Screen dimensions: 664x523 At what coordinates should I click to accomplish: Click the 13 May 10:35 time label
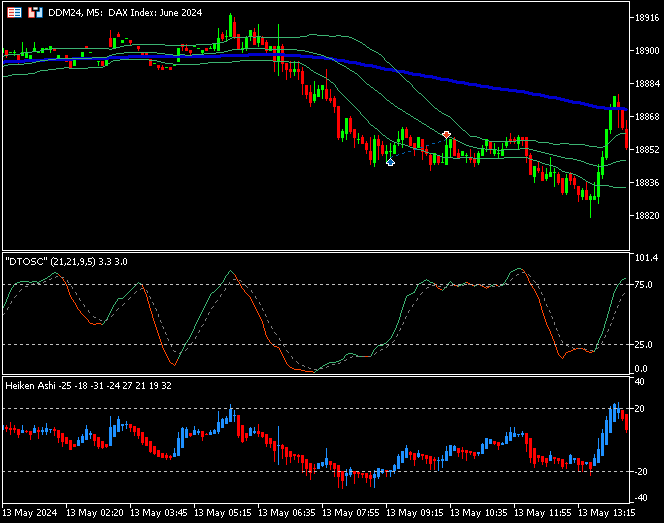pos(479,513)
